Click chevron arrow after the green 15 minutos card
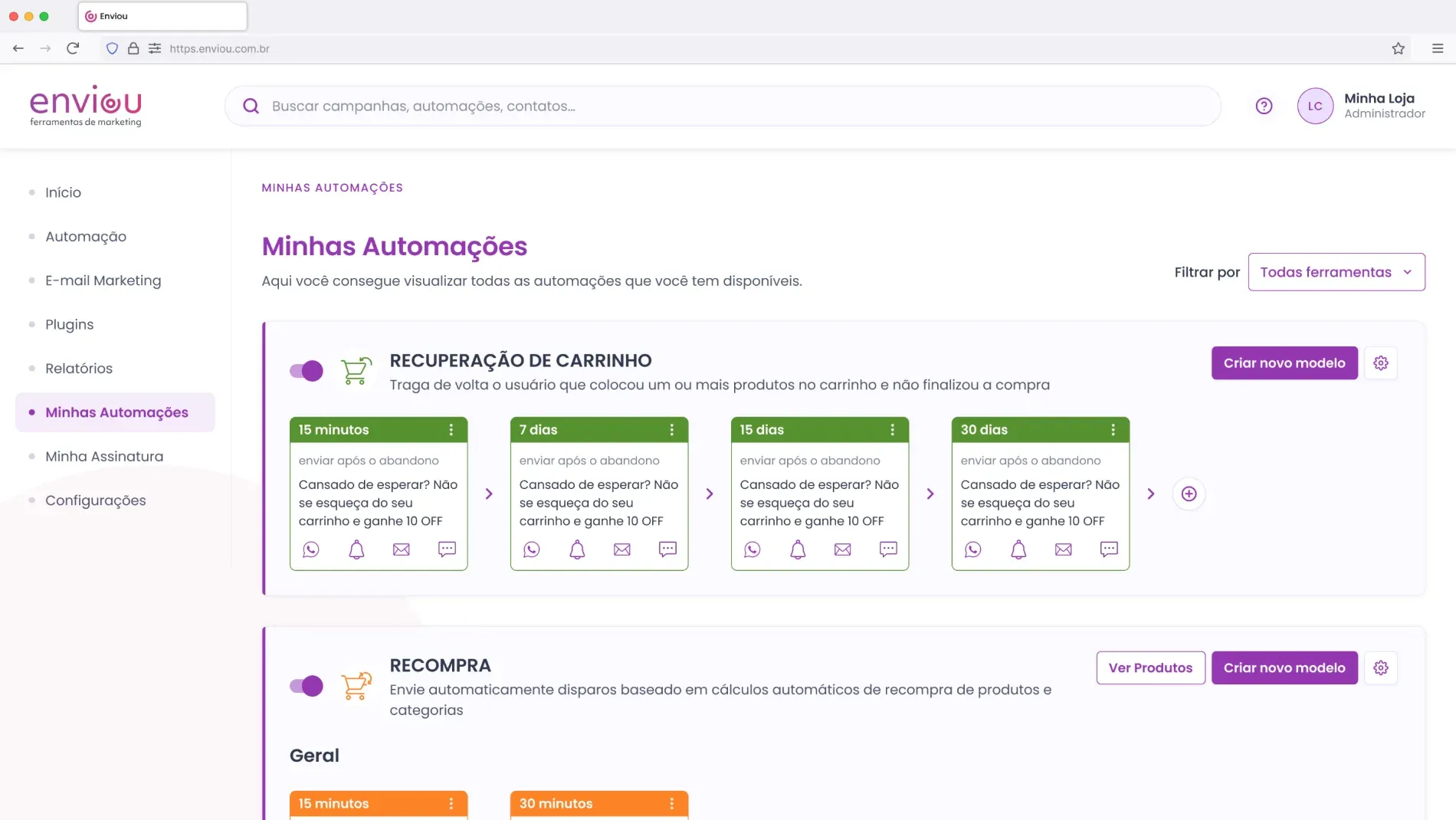Image resolution: width=1456 pixels, height=820 pixels. click(x=489, y=494)
